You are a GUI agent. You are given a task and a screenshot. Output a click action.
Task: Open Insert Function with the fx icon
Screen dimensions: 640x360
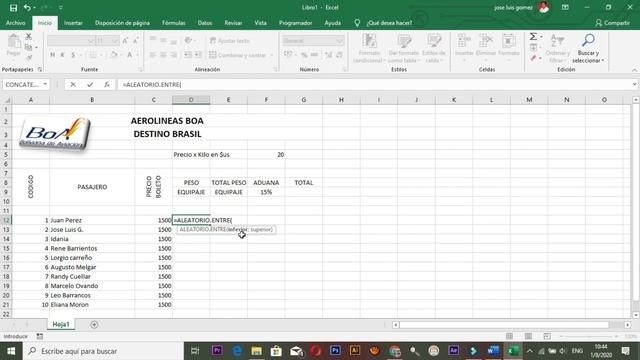(107, 84)
